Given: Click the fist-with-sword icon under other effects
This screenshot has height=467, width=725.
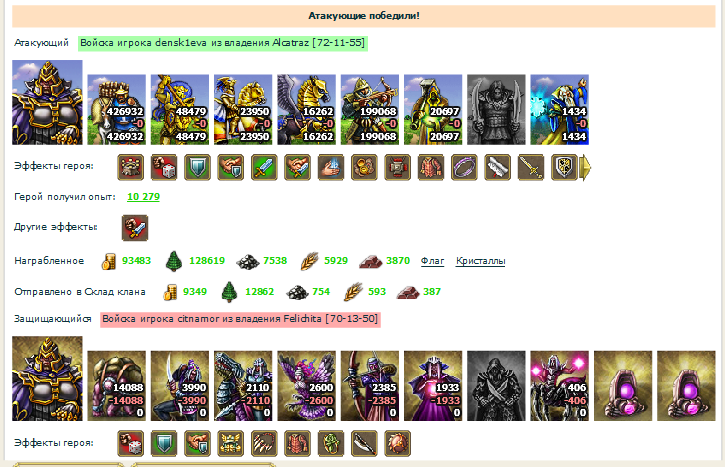Looking at the screenshot, I should [x=135, y=228].
